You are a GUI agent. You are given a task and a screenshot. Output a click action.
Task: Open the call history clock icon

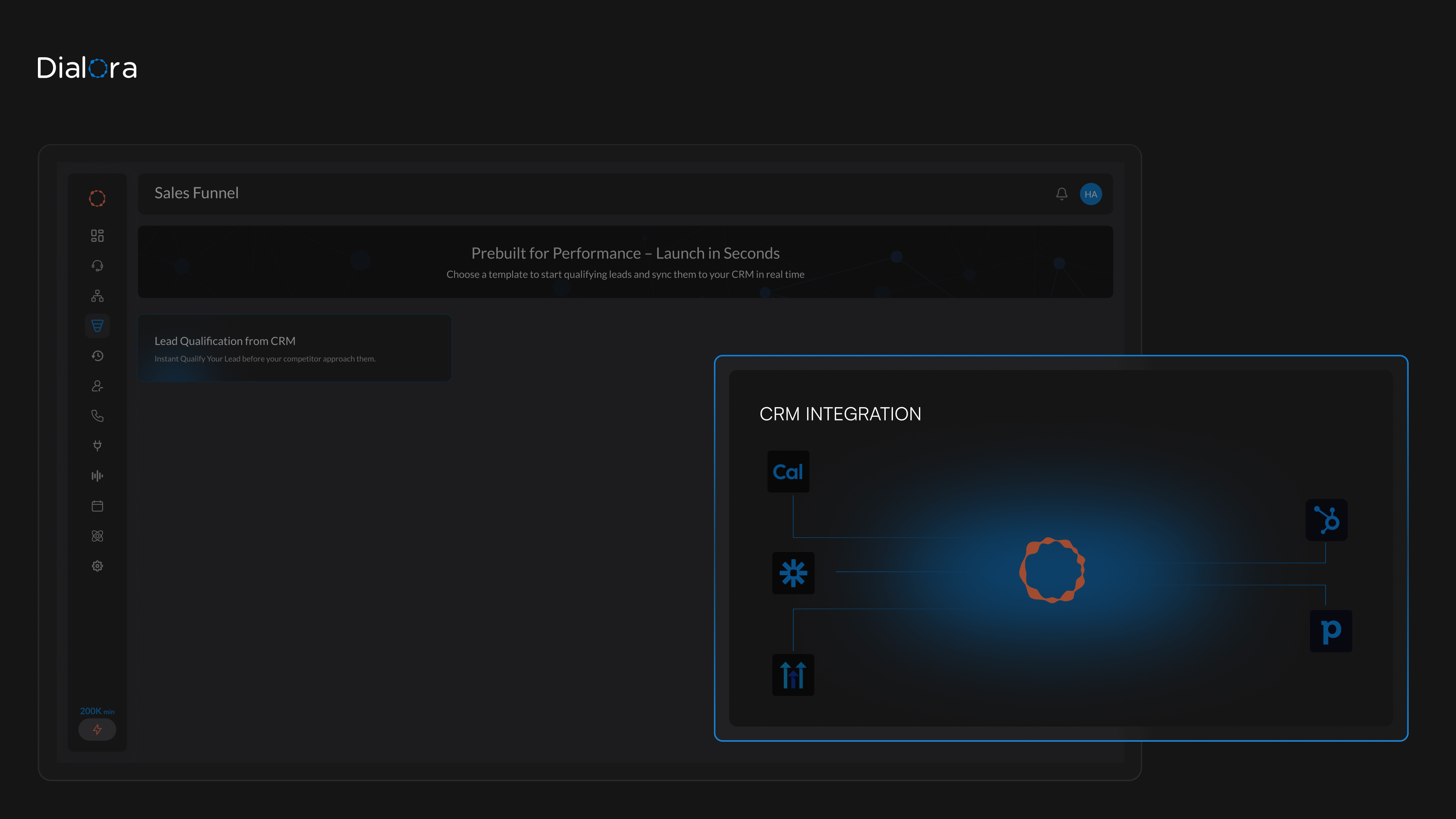97,356
